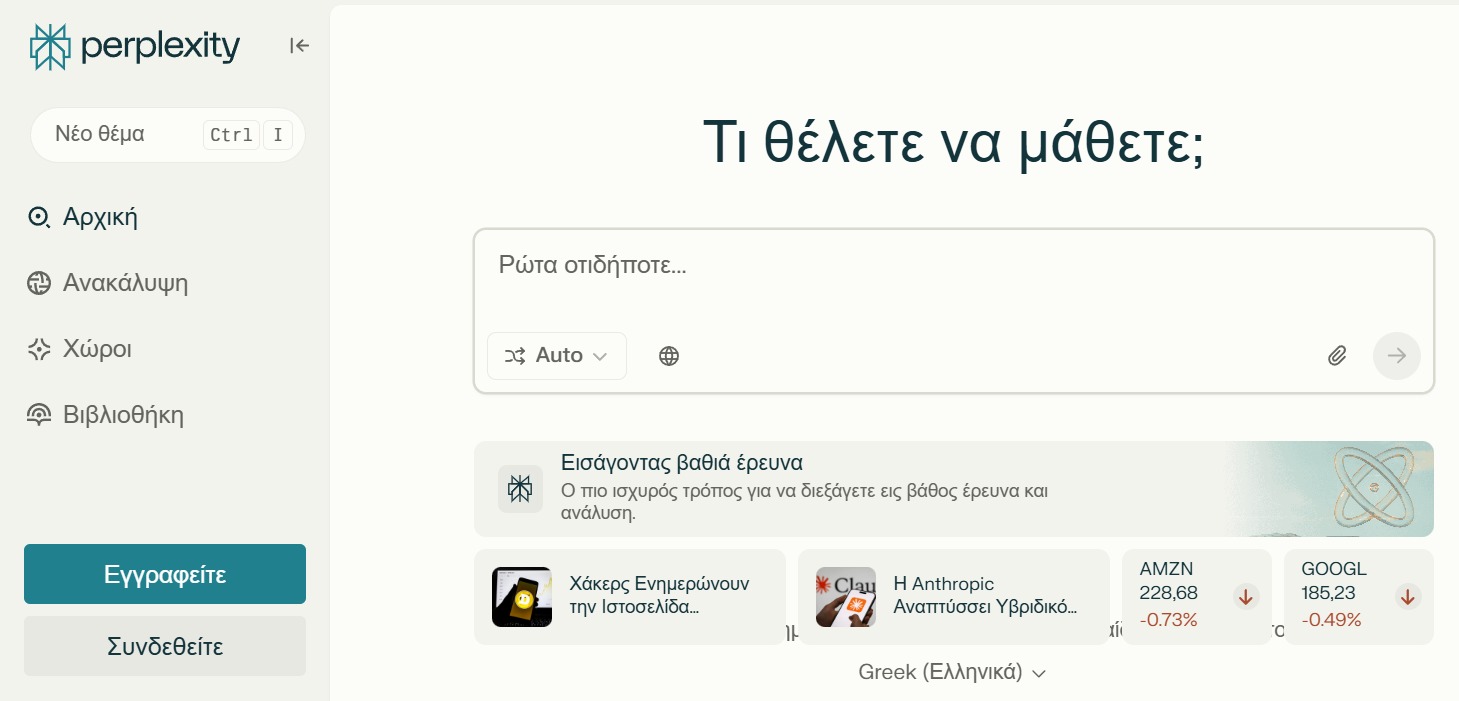The height and width of the screenshot is (701, 1459).
Task: Click the text Ο πιο ισχυρός τρόπος description
Action: point(804,503)
